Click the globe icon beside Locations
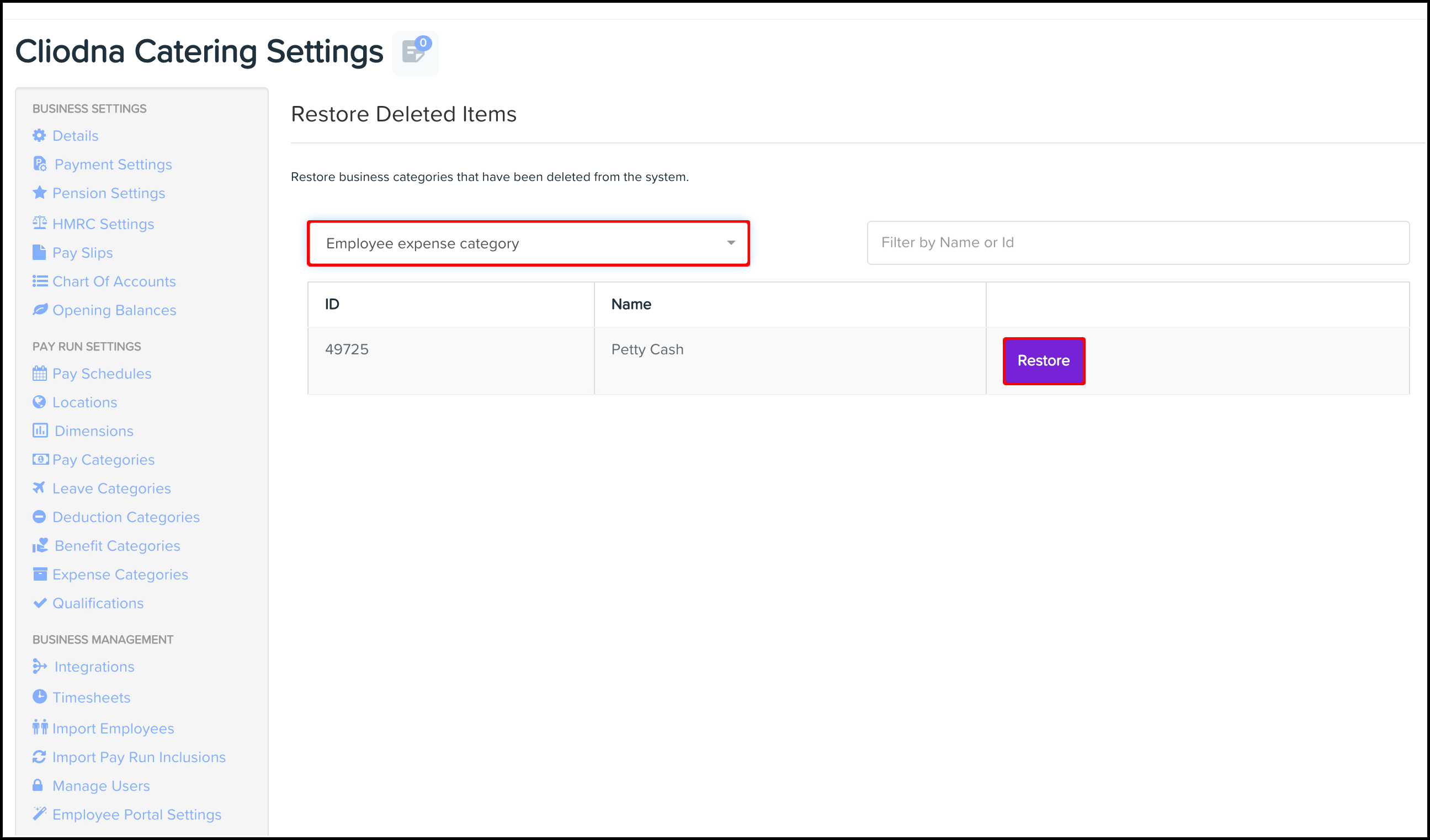The image size is (1430, 840). click(39, 402)
